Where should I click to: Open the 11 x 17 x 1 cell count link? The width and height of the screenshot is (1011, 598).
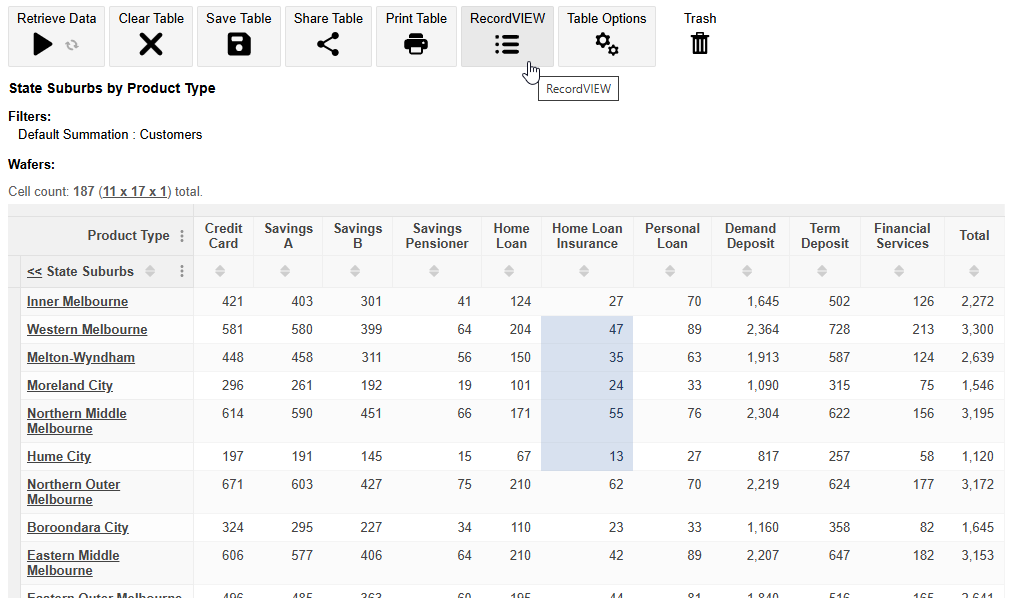pos(135,191)
